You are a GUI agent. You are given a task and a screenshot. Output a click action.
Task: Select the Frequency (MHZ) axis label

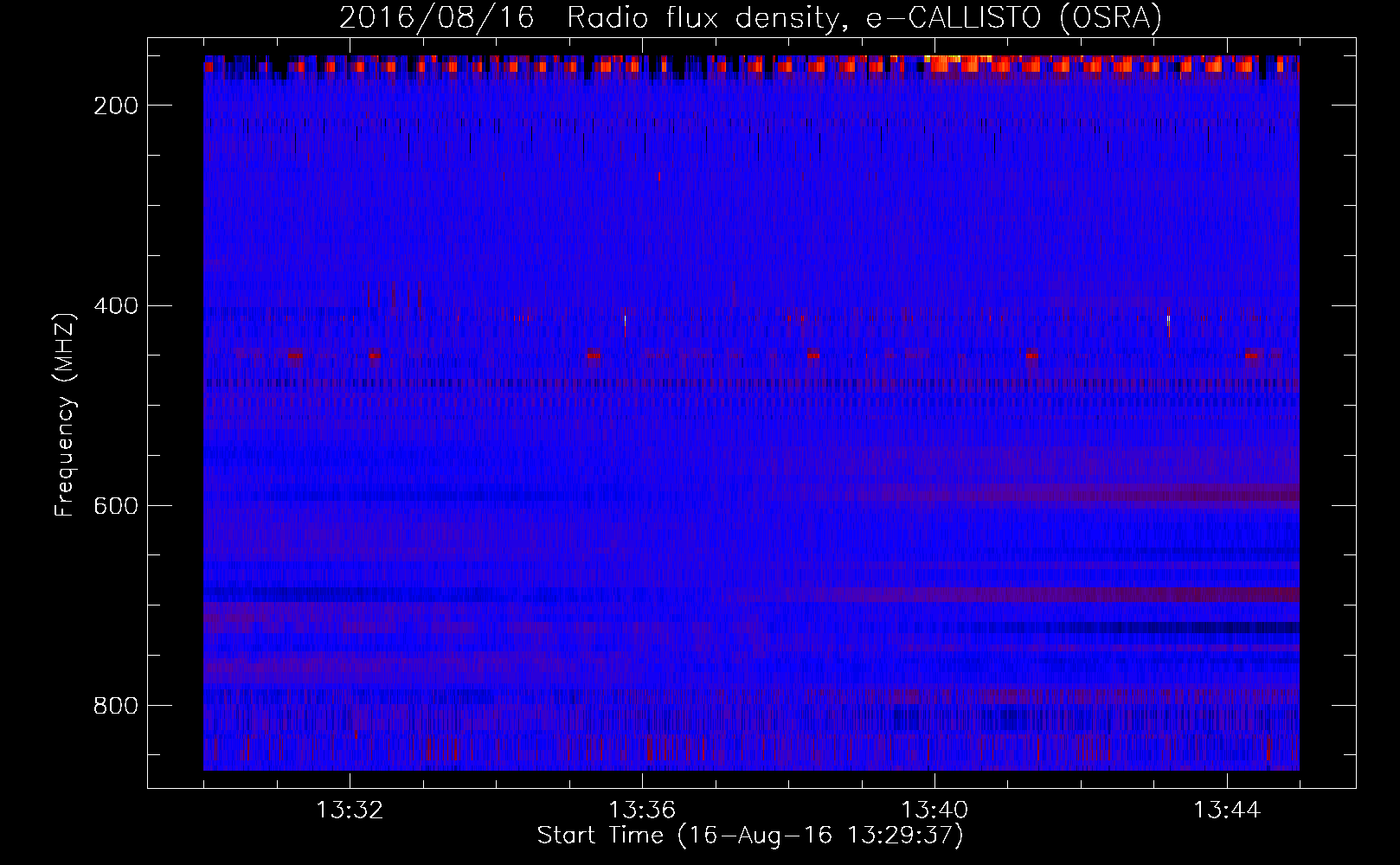click(x=65, y=414)
